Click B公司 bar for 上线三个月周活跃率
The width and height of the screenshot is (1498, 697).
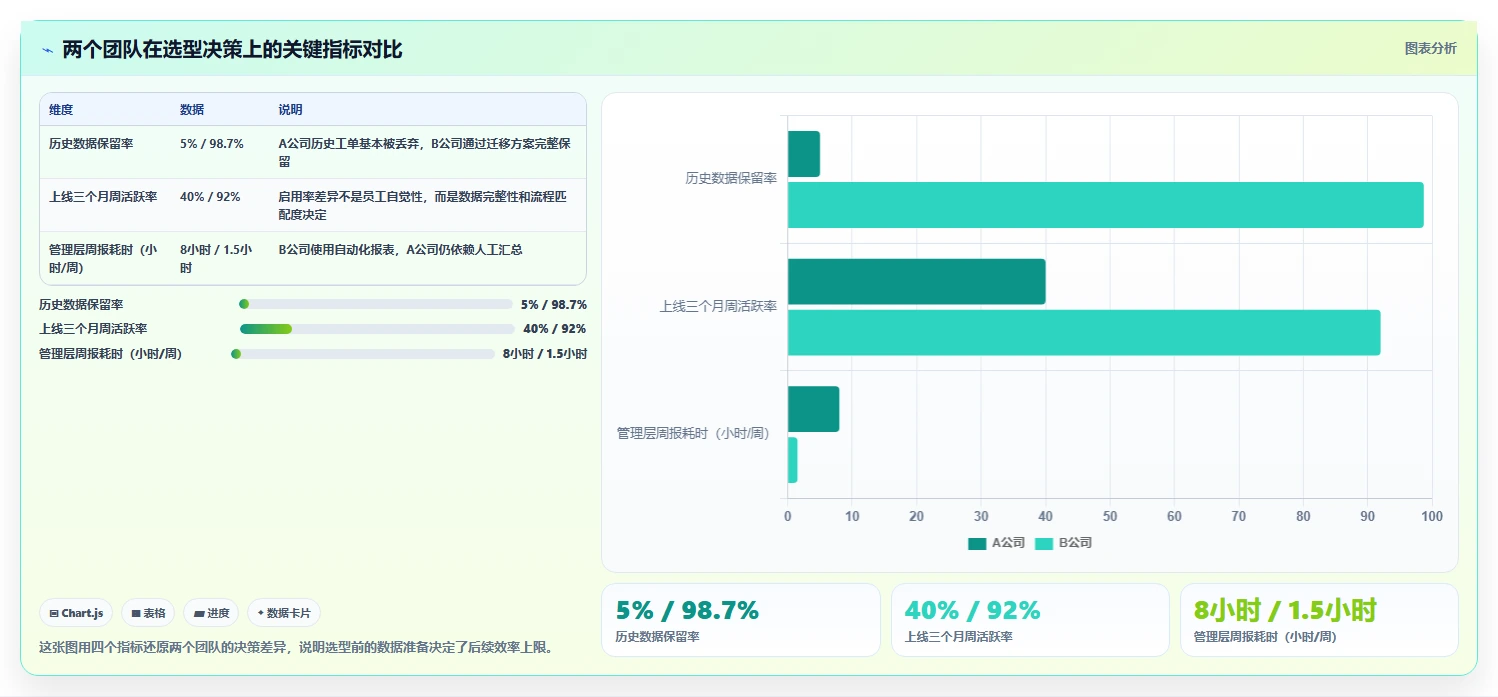pos(1084,333)
